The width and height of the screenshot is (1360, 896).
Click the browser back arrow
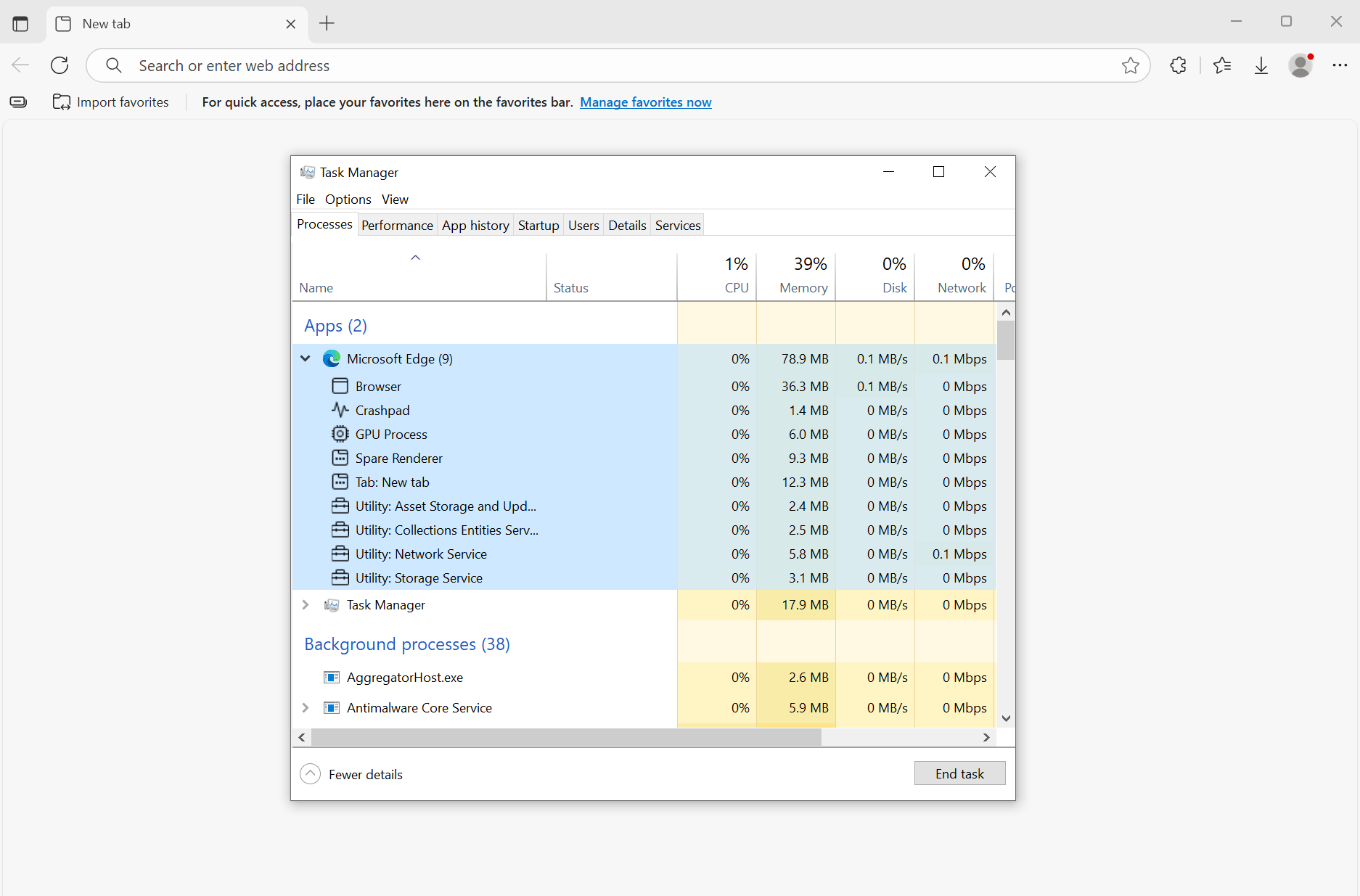tap(20, 65)
